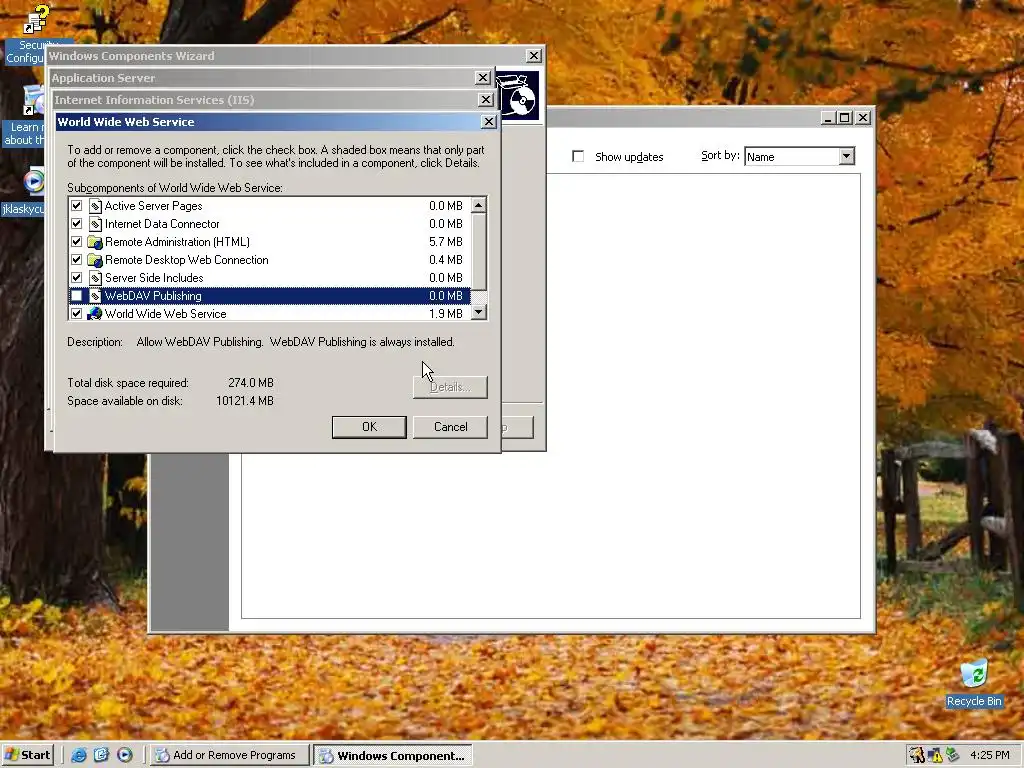1024x768 pixels.
Task: Select the 'Server Side Includes' row text
Action: click(154, 278)
